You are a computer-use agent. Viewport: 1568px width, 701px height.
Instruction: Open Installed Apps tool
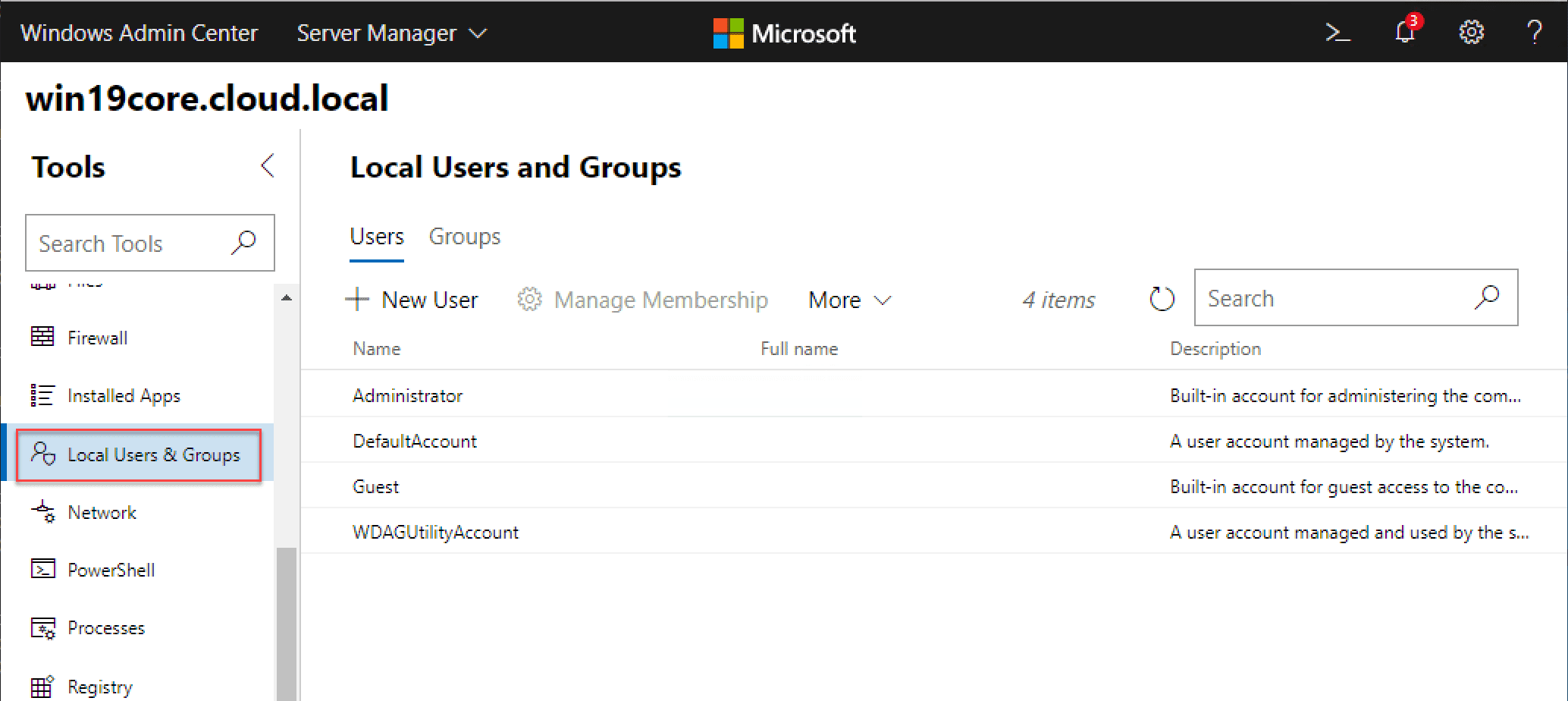(x=124, y=396)
